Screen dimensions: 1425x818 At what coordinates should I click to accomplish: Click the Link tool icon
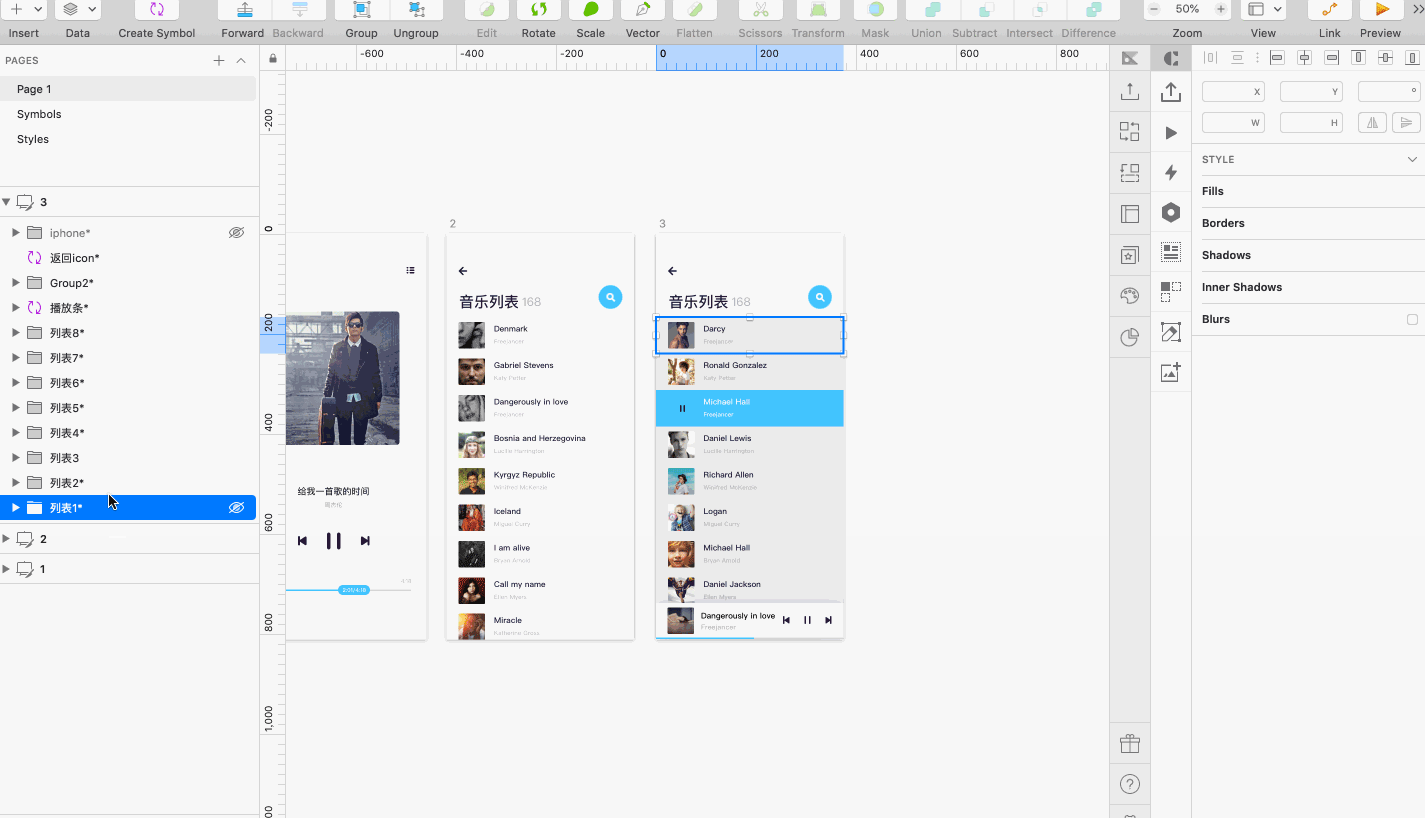pos(1329,10)
